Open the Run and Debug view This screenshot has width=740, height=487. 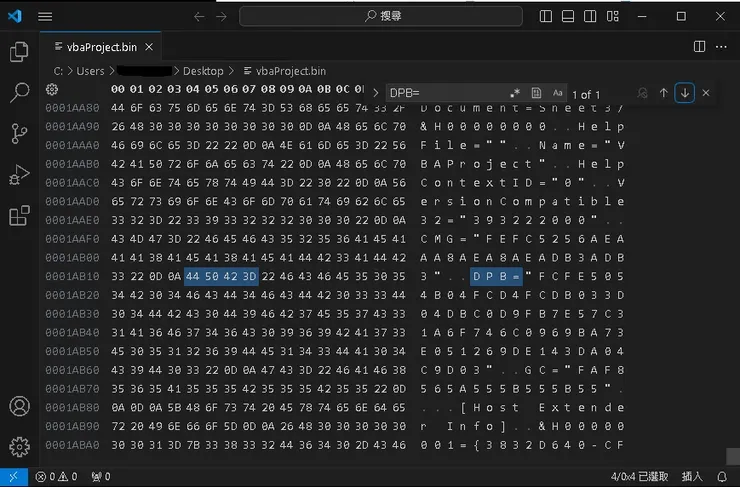point(19,175)
